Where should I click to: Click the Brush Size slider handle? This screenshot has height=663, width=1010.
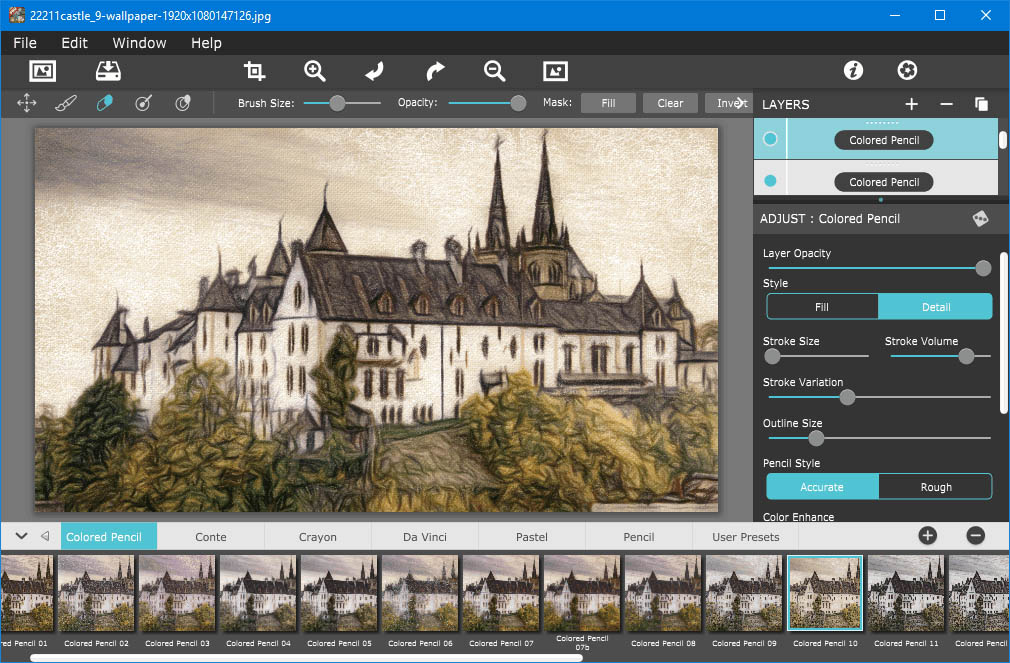point(337,103)
